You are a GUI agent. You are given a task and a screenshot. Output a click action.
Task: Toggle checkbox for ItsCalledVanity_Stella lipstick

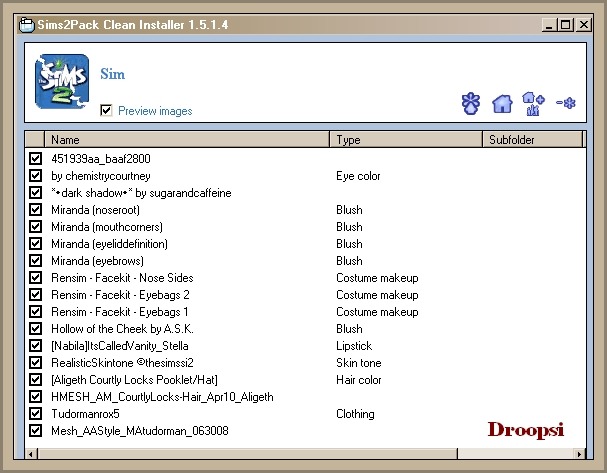tap(36, 346)
